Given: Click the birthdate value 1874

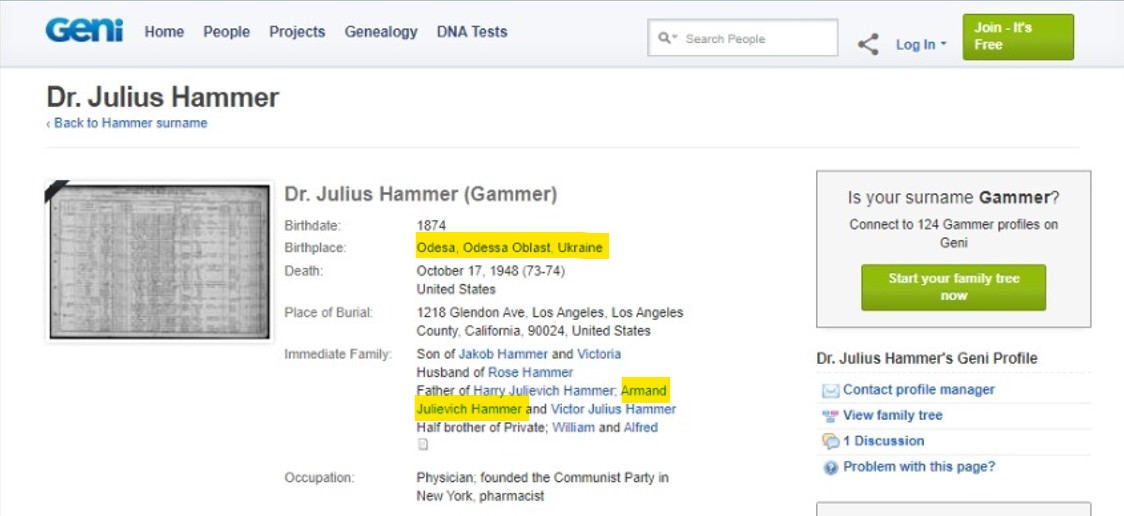Looking at the screenshot, I should pos(431,226).
